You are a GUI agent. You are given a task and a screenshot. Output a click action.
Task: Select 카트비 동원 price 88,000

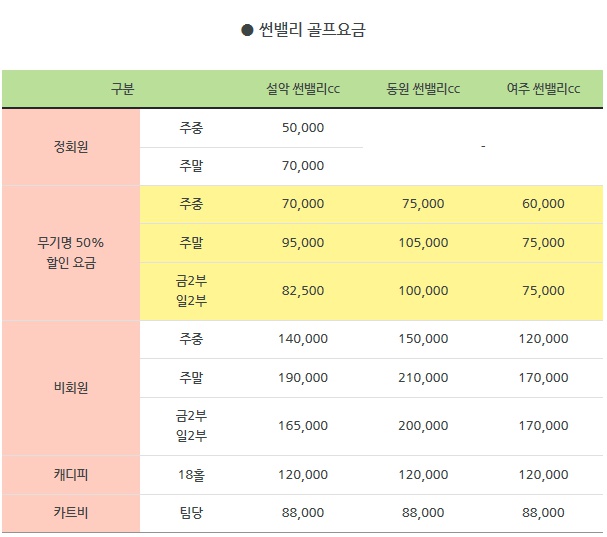coord(423,513)
